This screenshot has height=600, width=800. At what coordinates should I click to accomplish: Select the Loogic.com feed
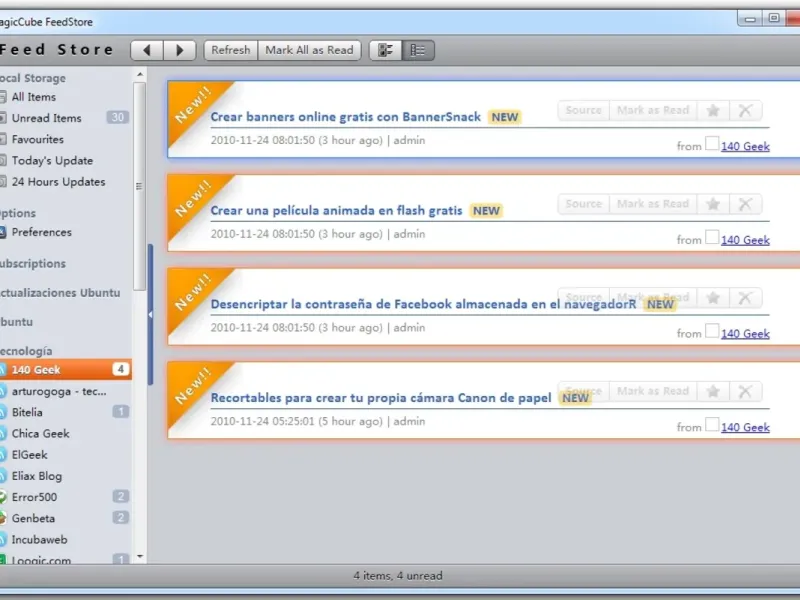click(41, 560)
